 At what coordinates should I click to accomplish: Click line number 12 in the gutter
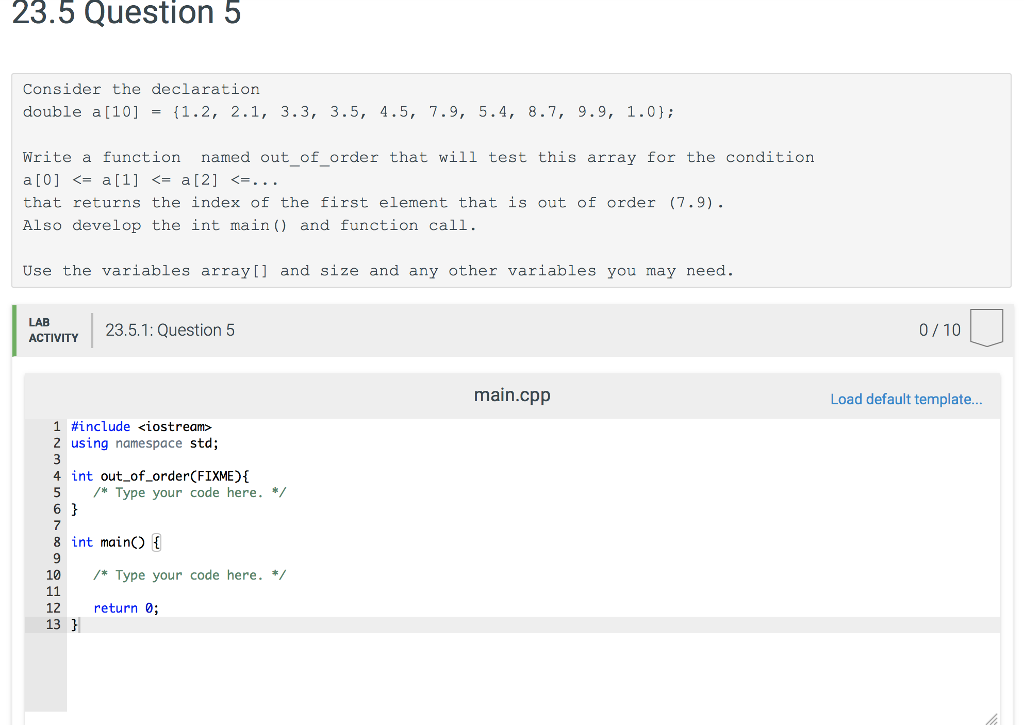pyautogui.click(x=53, y=608)
